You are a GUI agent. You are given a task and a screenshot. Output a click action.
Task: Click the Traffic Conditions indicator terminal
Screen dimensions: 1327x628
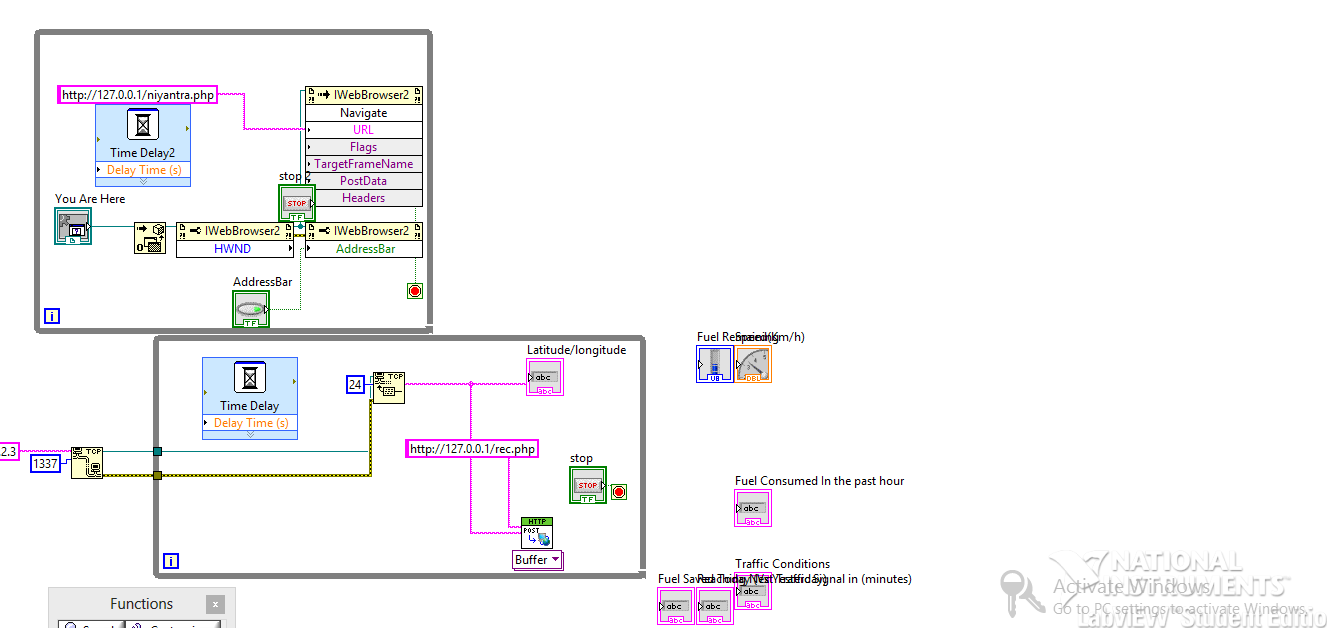pos(752,592)
